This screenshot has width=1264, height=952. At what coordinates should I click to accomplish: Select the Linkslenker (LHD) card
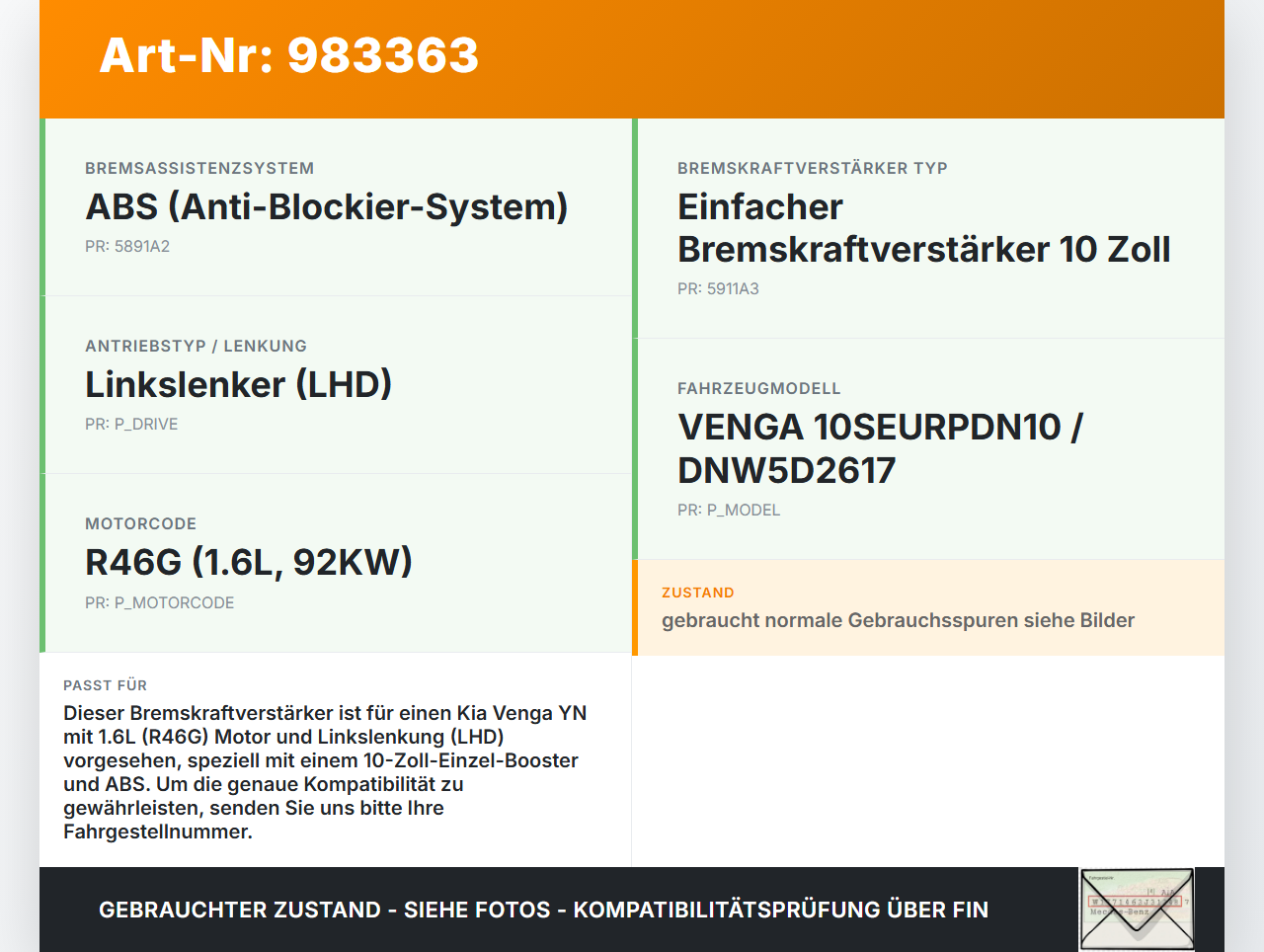(239, 384)
